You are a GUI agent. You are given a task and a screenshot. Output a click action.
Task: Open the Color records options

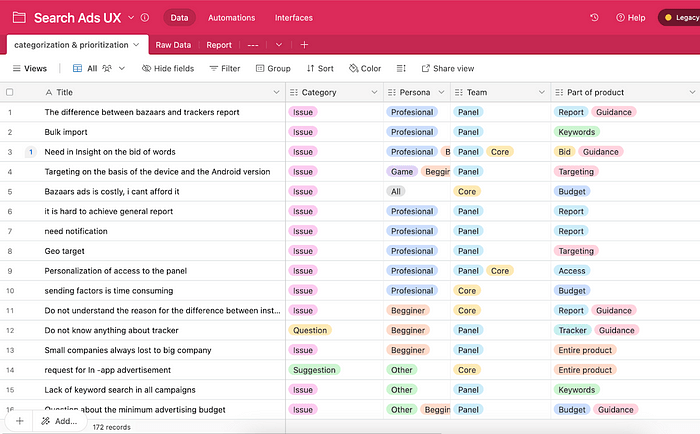pyautogui.click(x=365, y=68)
